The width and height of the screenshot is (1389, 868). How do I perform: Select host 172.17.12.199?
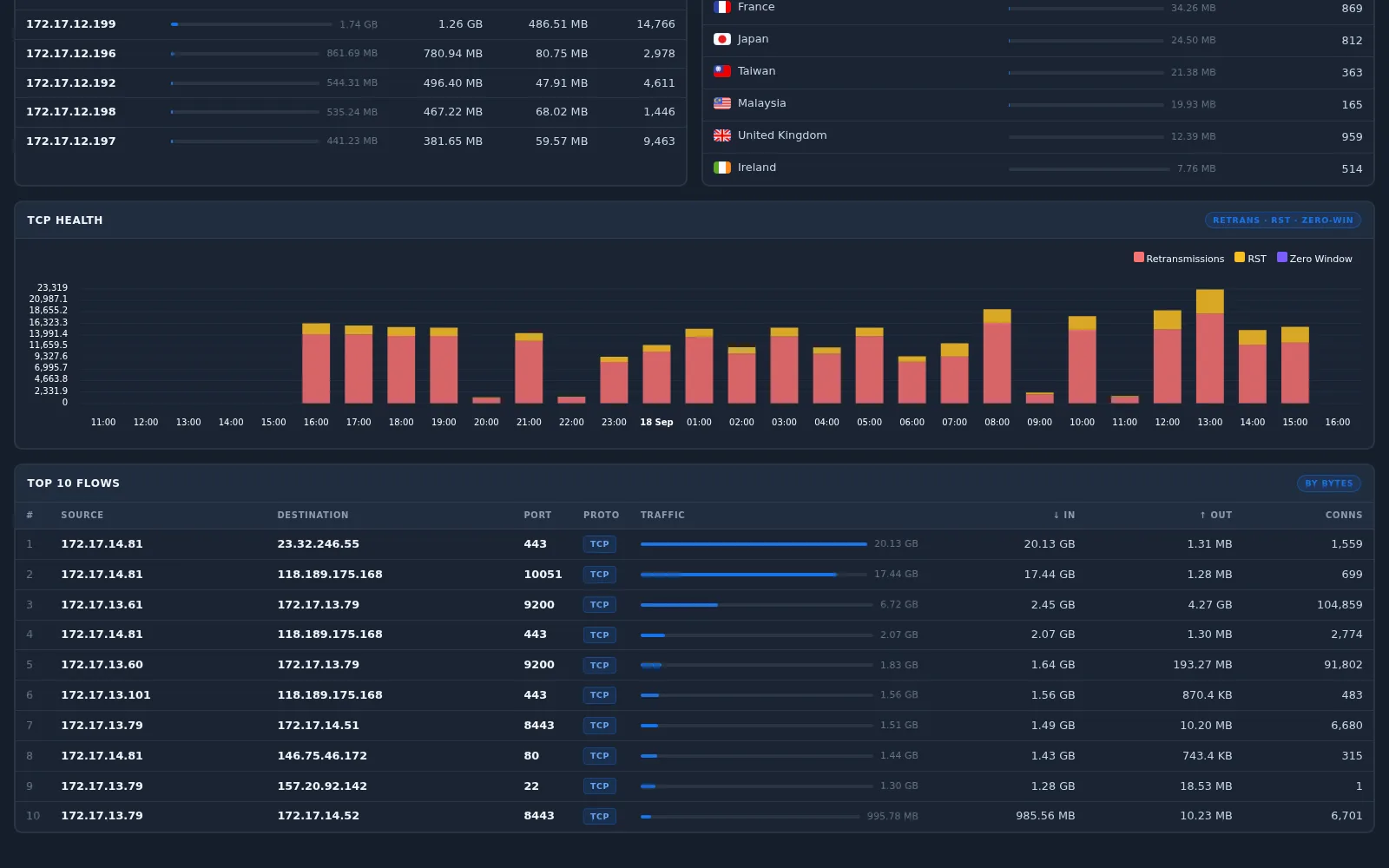[x=71, y=24]
